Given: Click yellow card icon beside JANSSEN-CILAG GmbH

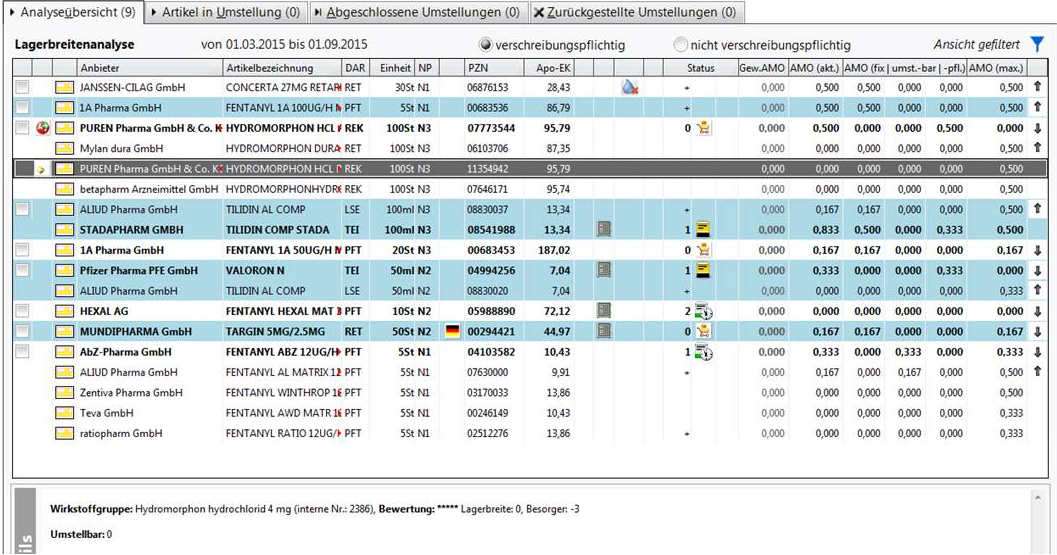Looking at the screenshot, I should [x=64, y=88].
